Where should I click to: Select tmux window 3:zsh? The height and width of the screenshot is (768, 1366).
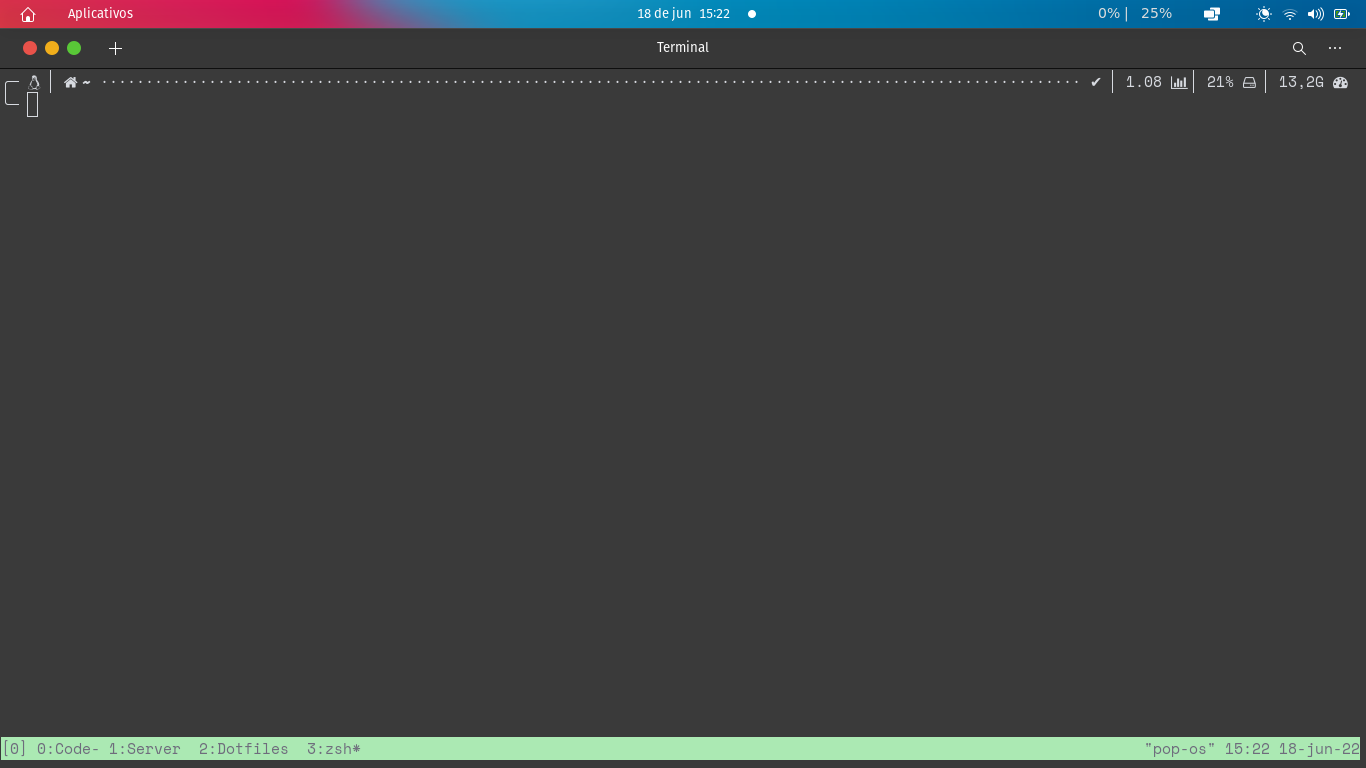coord(334,749)
